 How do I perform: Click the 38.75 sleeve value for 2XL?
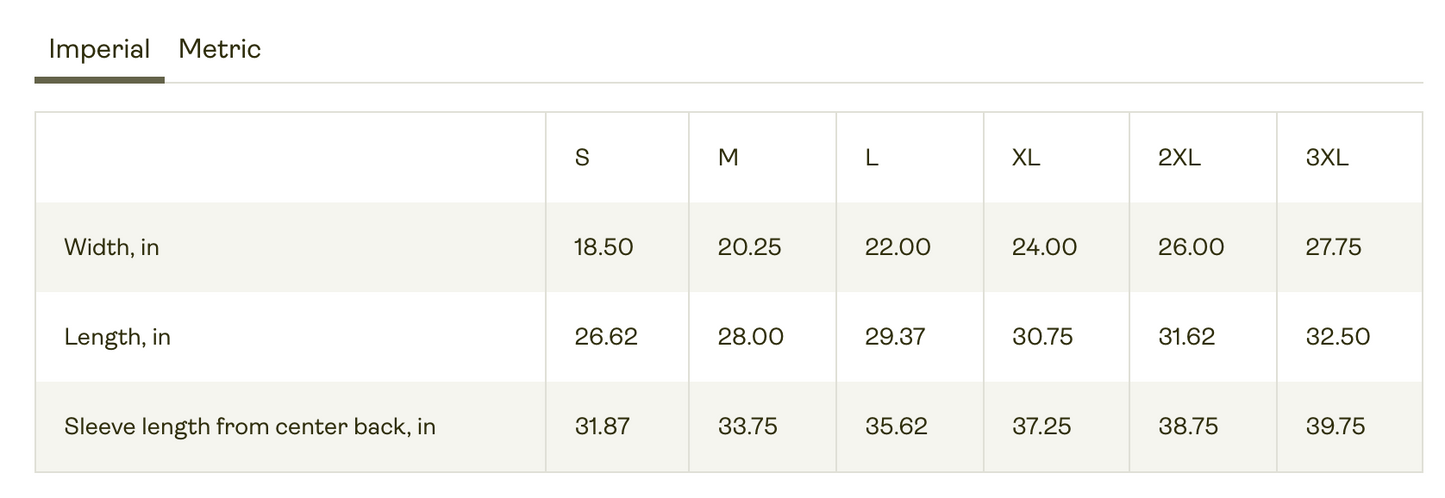tap(1188, 426)
